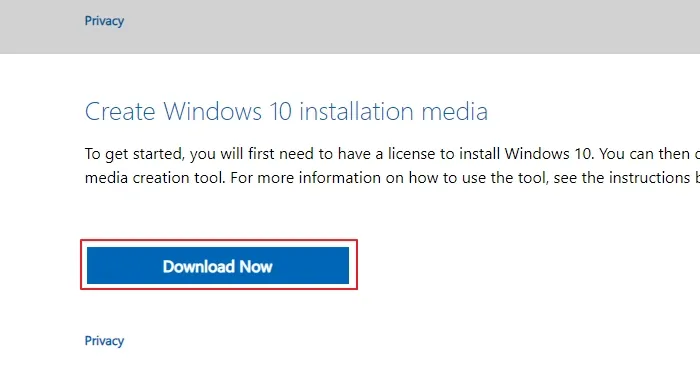Click the word 'Now' on the blue button
Viewport: 700px width, 374px height.
click(x=256, y=266)
